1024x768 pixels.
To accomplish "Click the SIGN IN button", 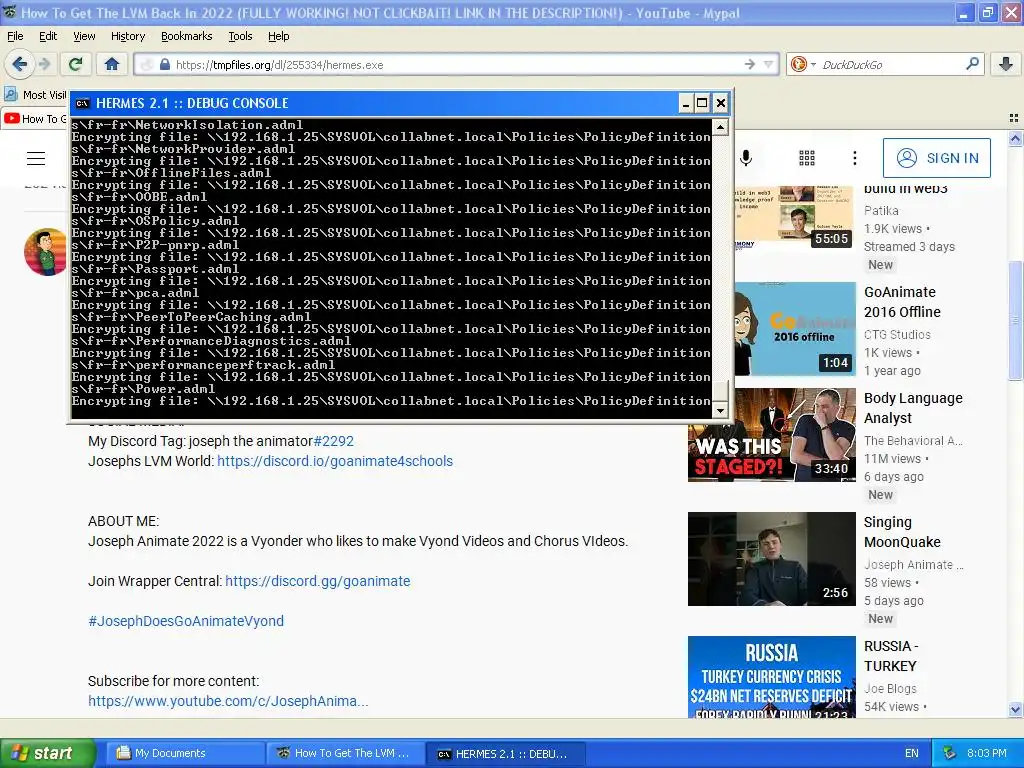I will coord(936,158).
